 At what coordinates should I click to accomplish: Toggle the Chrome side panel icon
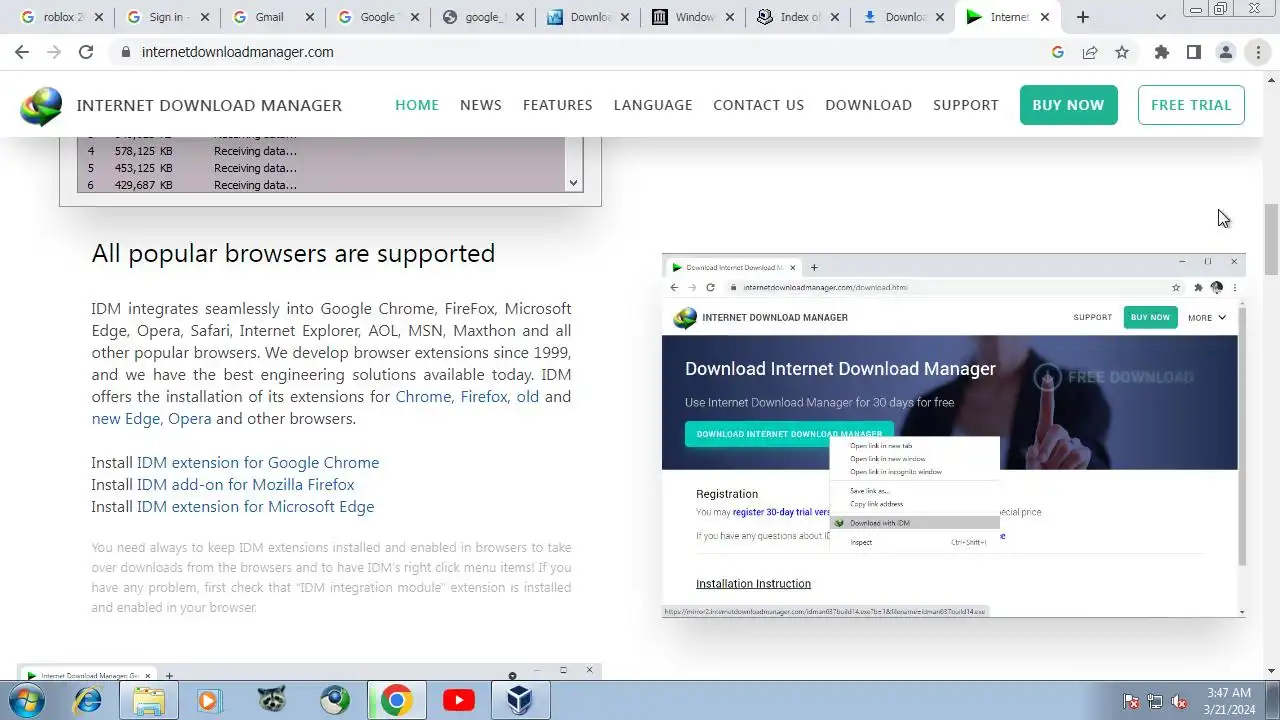(x=1194, y=52)
